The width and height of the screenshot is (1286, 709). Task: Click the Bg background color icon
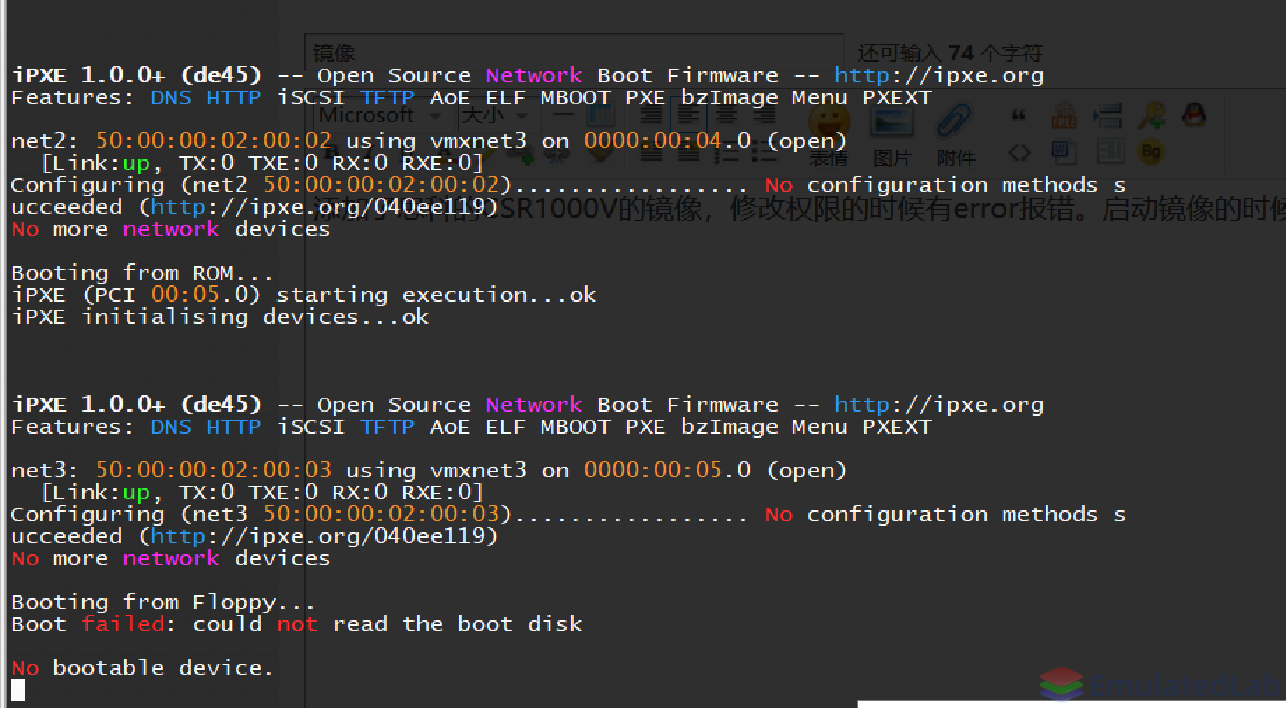[x=1151, y=152]
